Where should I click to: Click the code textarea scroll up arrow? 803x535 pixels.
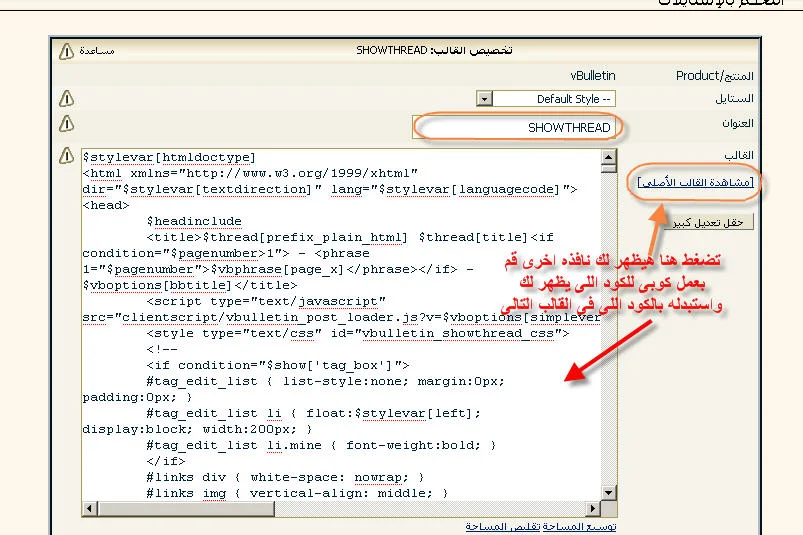(x=608, y=157)
